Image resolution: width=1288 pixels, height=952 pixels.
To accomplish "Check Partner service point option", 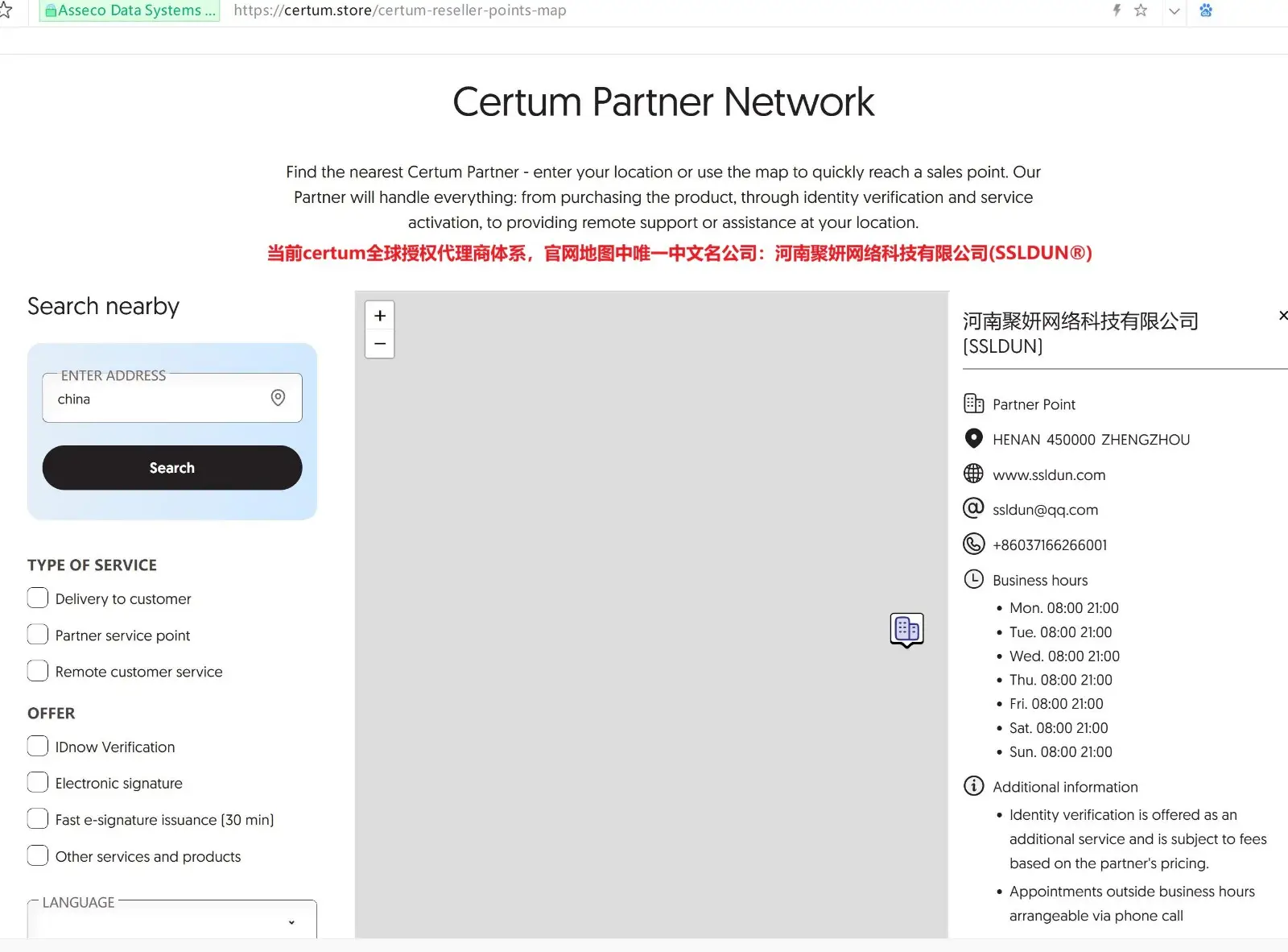I will point(38,635).
